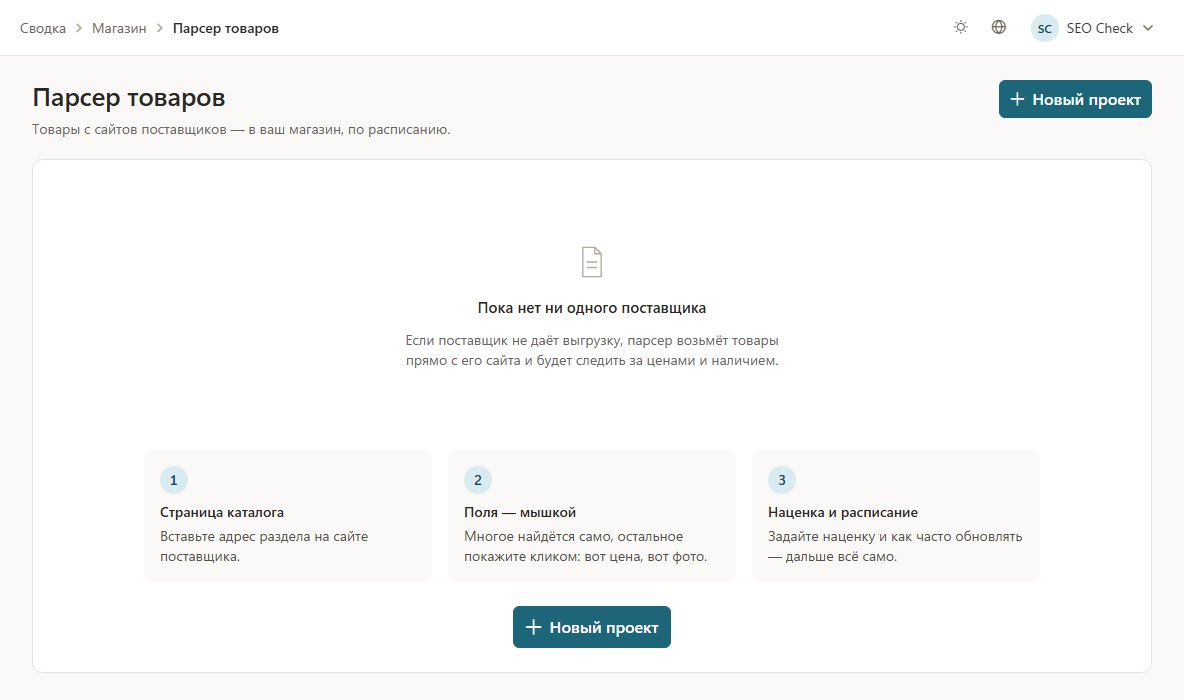Image resolution: width=1184 pixels, height=700 pixels.
Task: Open the language globe icon
Action: tap(999, 27)
